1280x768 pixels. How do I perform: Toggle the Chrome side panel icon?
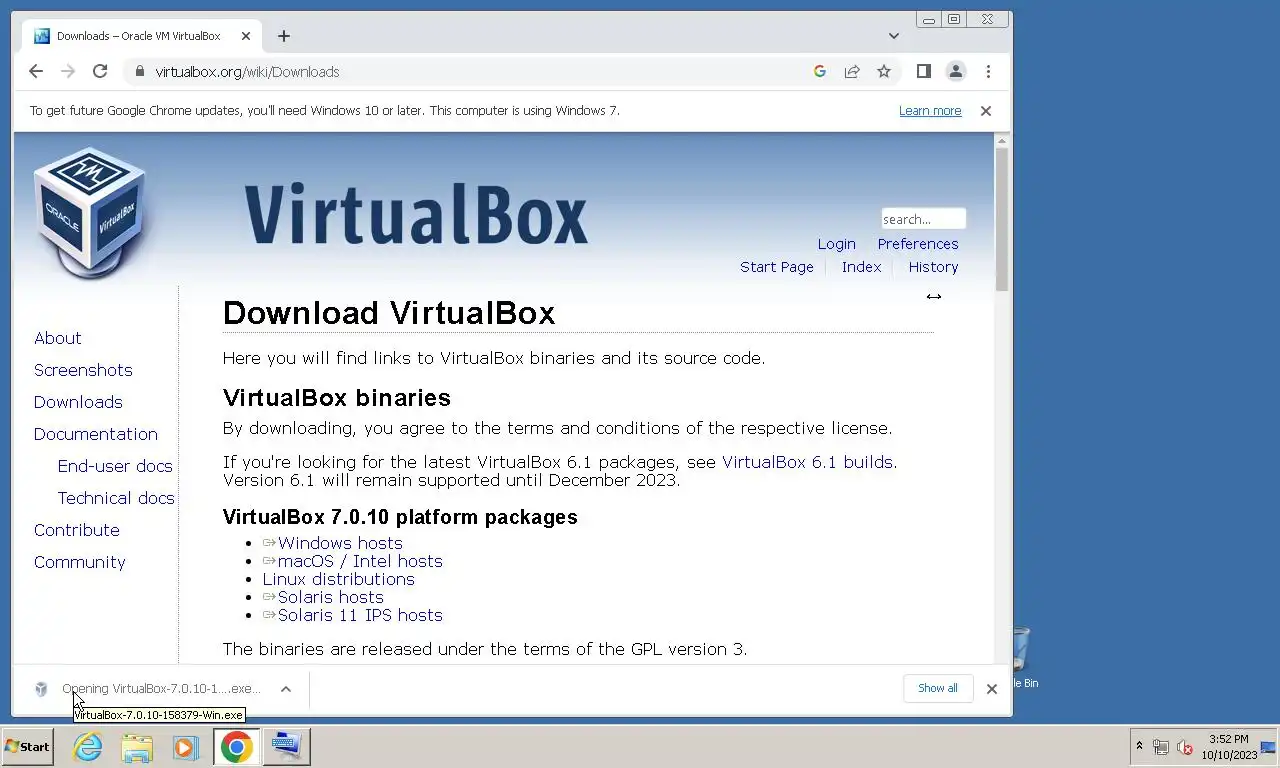coord(924,71)
